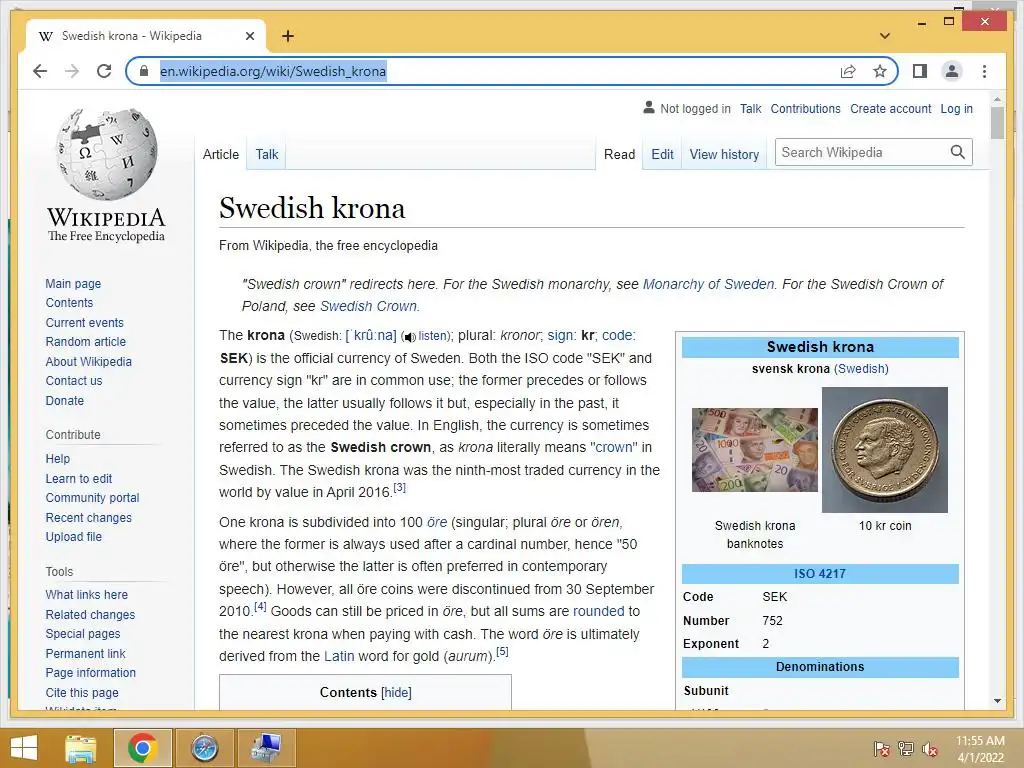This screenshot has height=768, width=1024.
Task: Click the Wikipedia globe logo
Action: click(106, 155)
